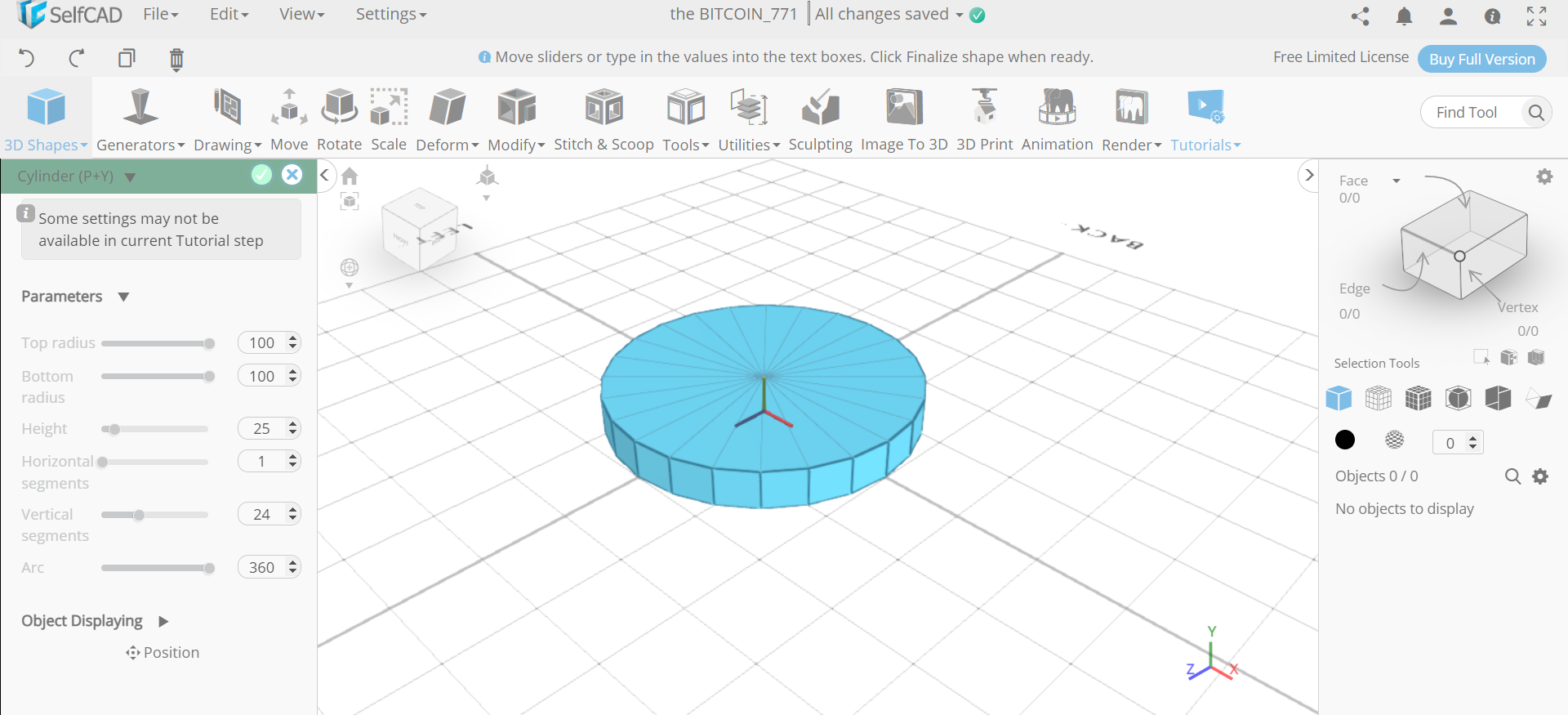
Task: Undo the last action
Action: [26, 58]
